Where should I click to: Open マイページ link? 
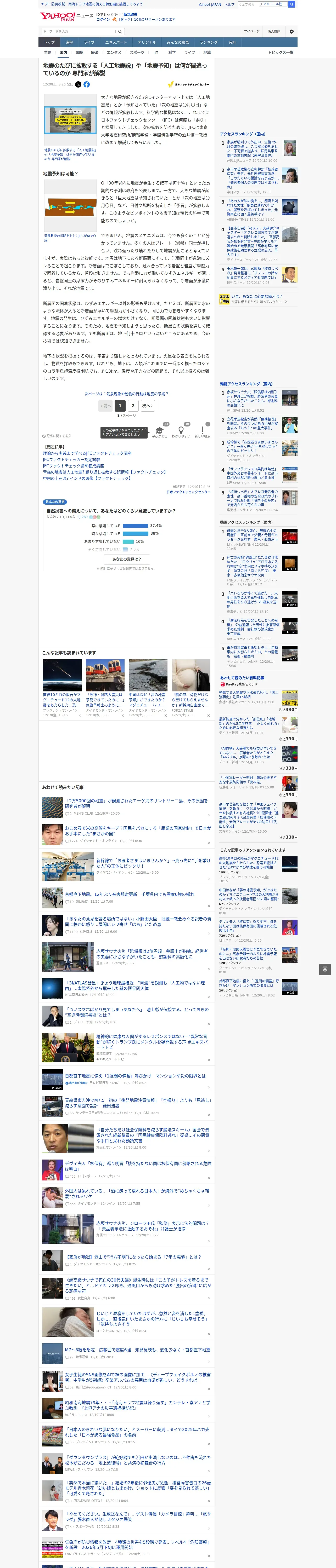pyautogui.click(x=252, y=32)
